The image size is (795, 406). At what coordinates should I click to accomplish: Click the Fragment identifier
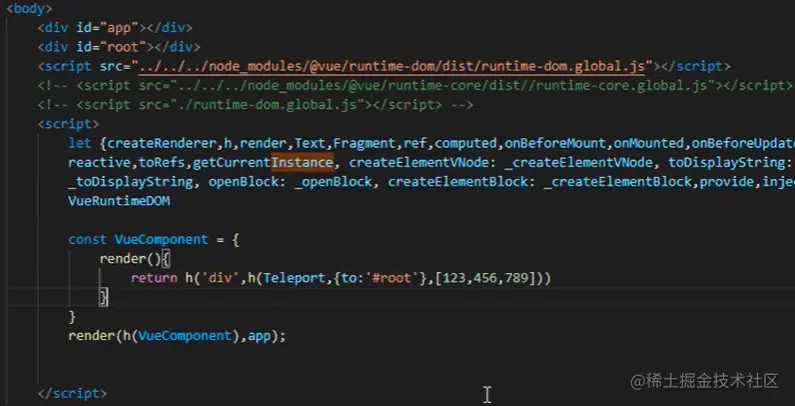pos(364,143)
